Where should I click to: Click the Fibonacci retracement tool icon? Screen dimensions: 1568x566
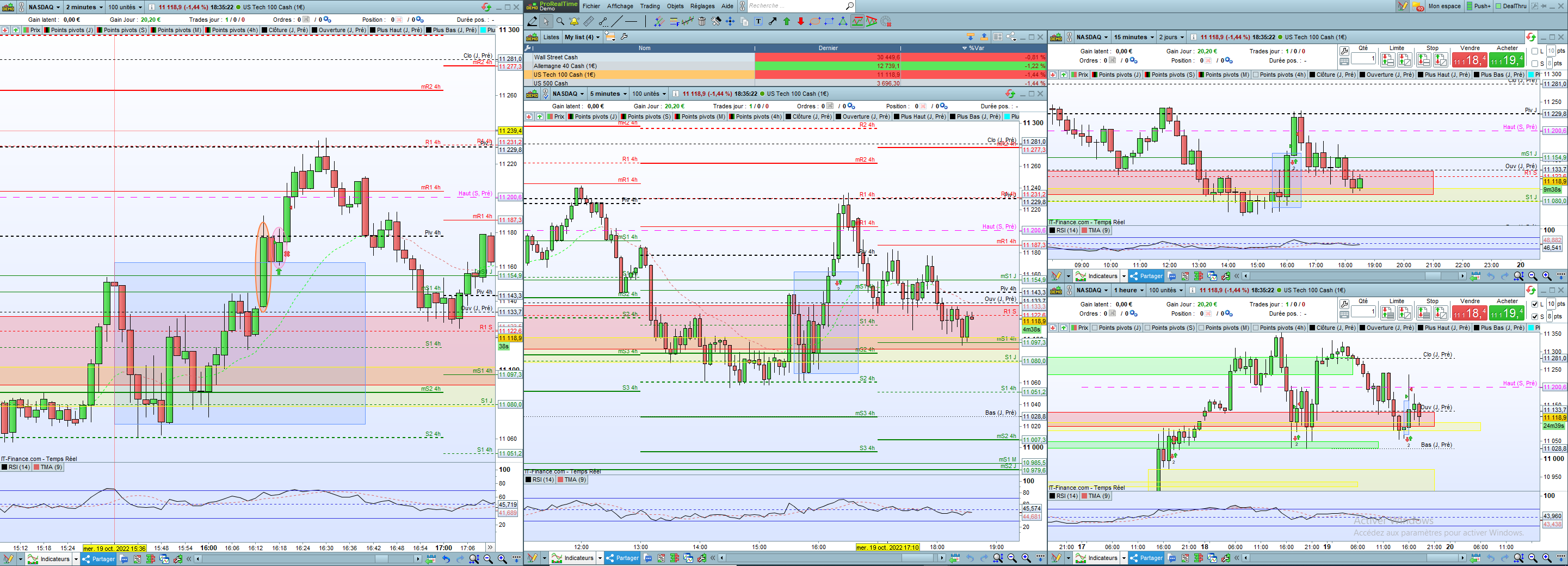tap(675, 22)
